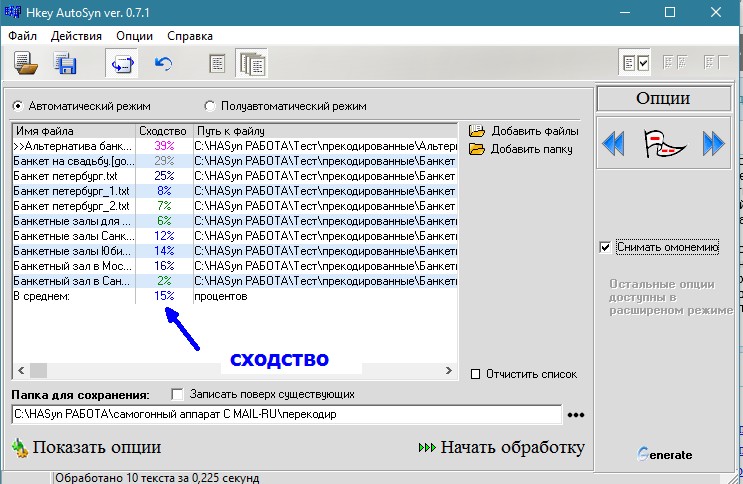Screen dimensions: 743x484
Task: Click Добавить папку label
Action: pyautogui.click(x=532, y=149)
